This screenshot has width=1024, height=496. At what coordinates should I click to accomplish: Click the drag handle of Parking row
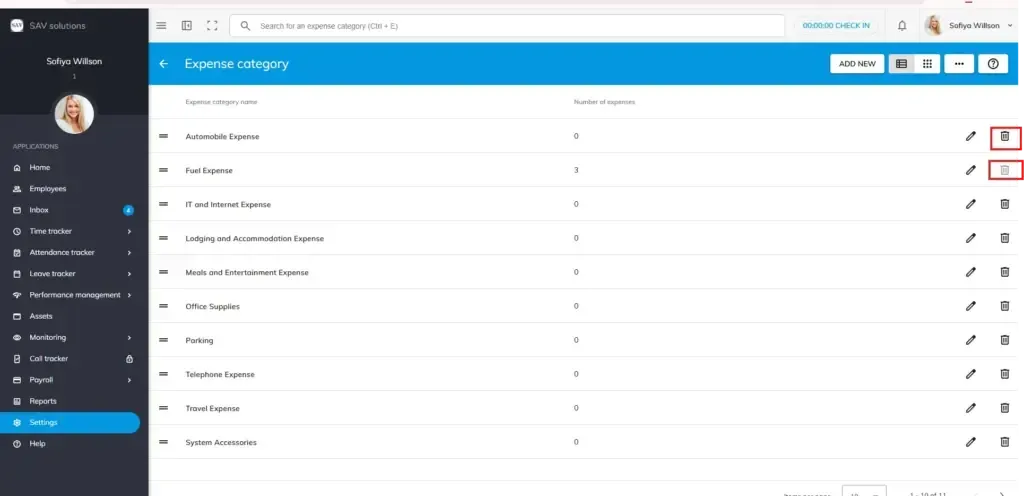click(164, 340)
